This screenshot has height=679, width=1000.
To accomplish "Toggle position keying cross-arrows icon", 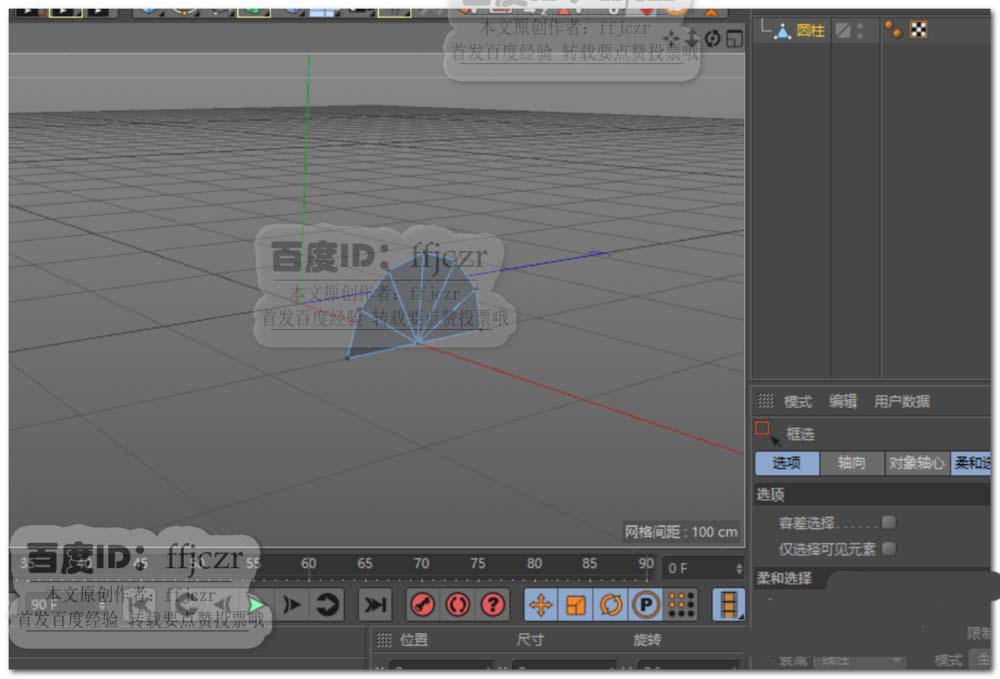I will pos(540,604).
